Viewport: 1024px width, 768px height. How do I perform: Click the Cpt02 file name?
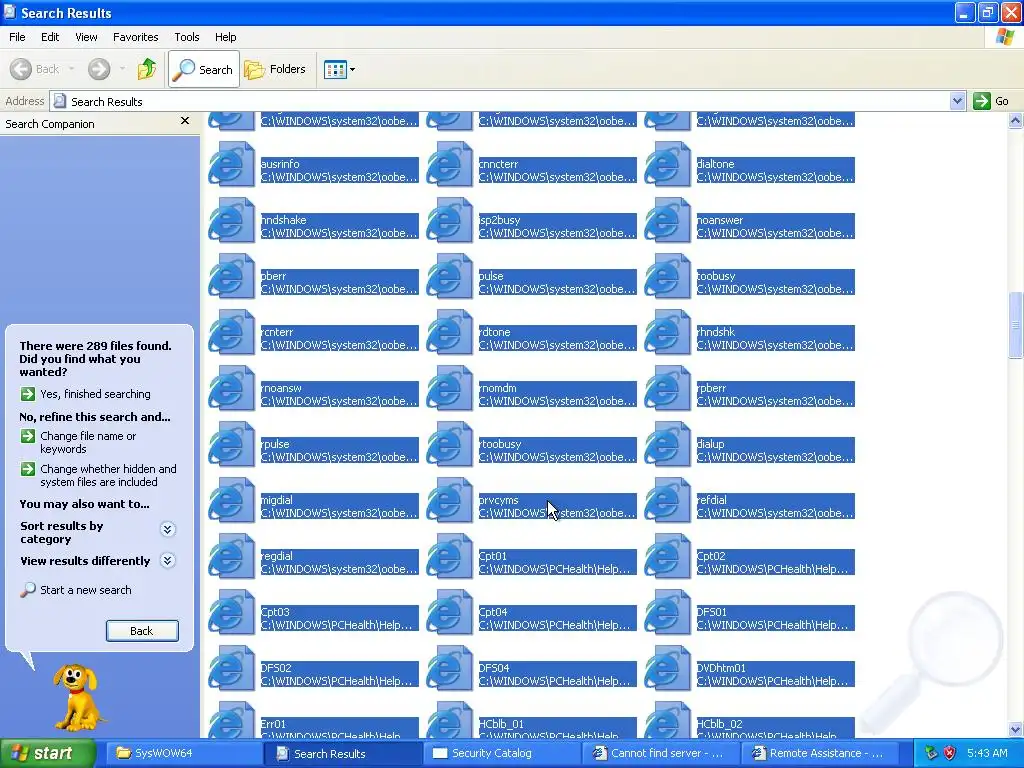(711, 556)
